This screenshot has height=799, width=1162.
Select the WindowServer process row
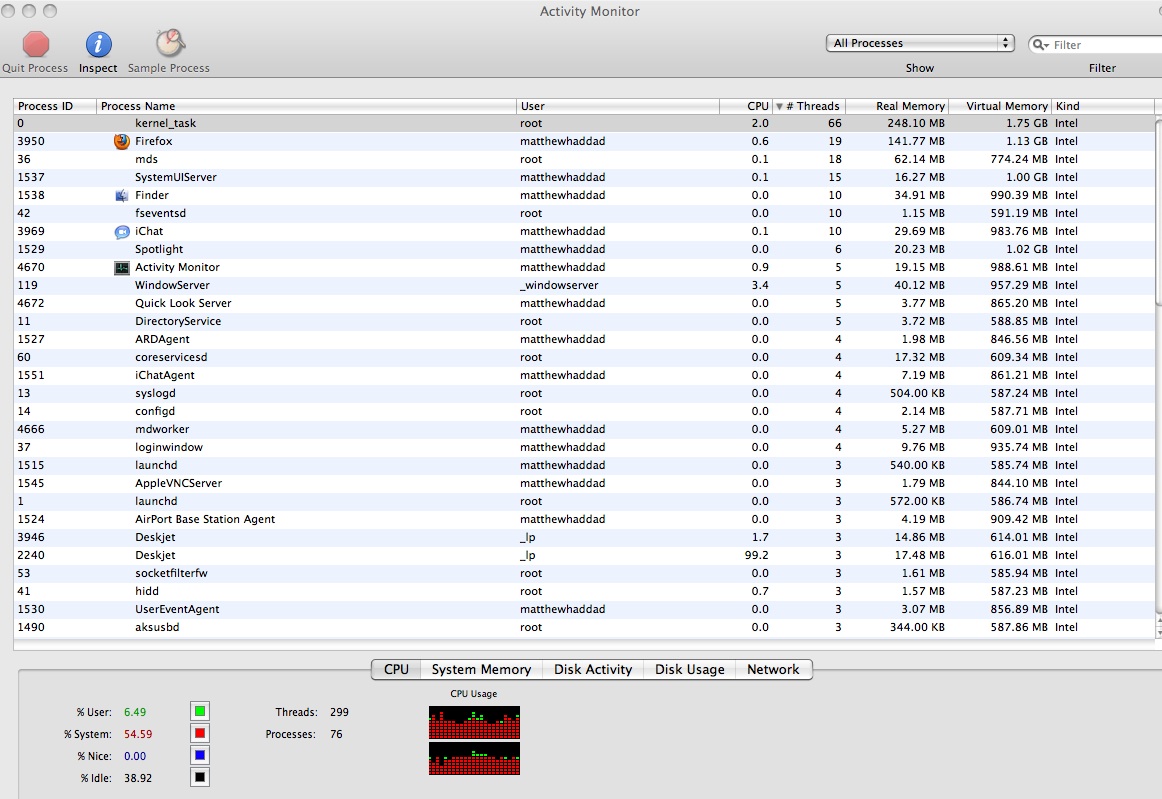click(584, 285)
